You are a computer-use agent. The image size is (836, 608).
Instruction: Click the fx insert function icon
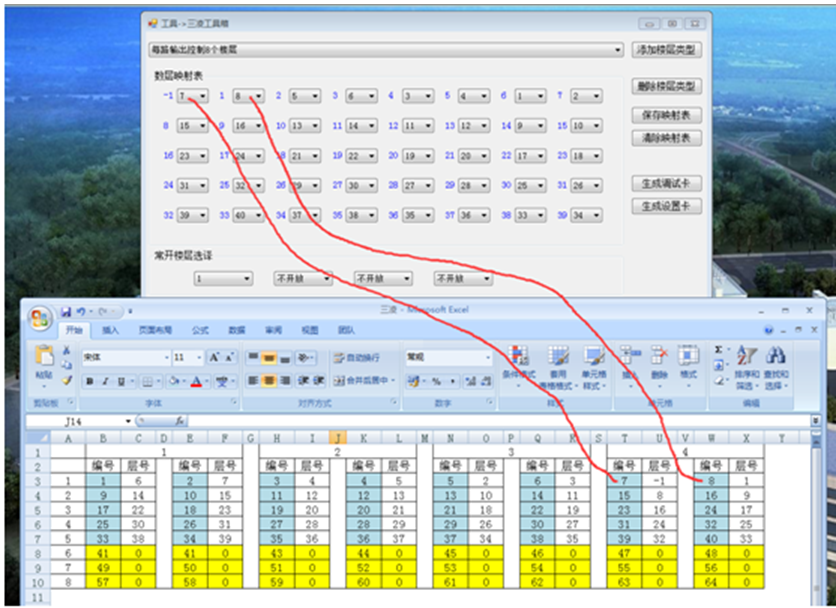click(x=180, y=421)
